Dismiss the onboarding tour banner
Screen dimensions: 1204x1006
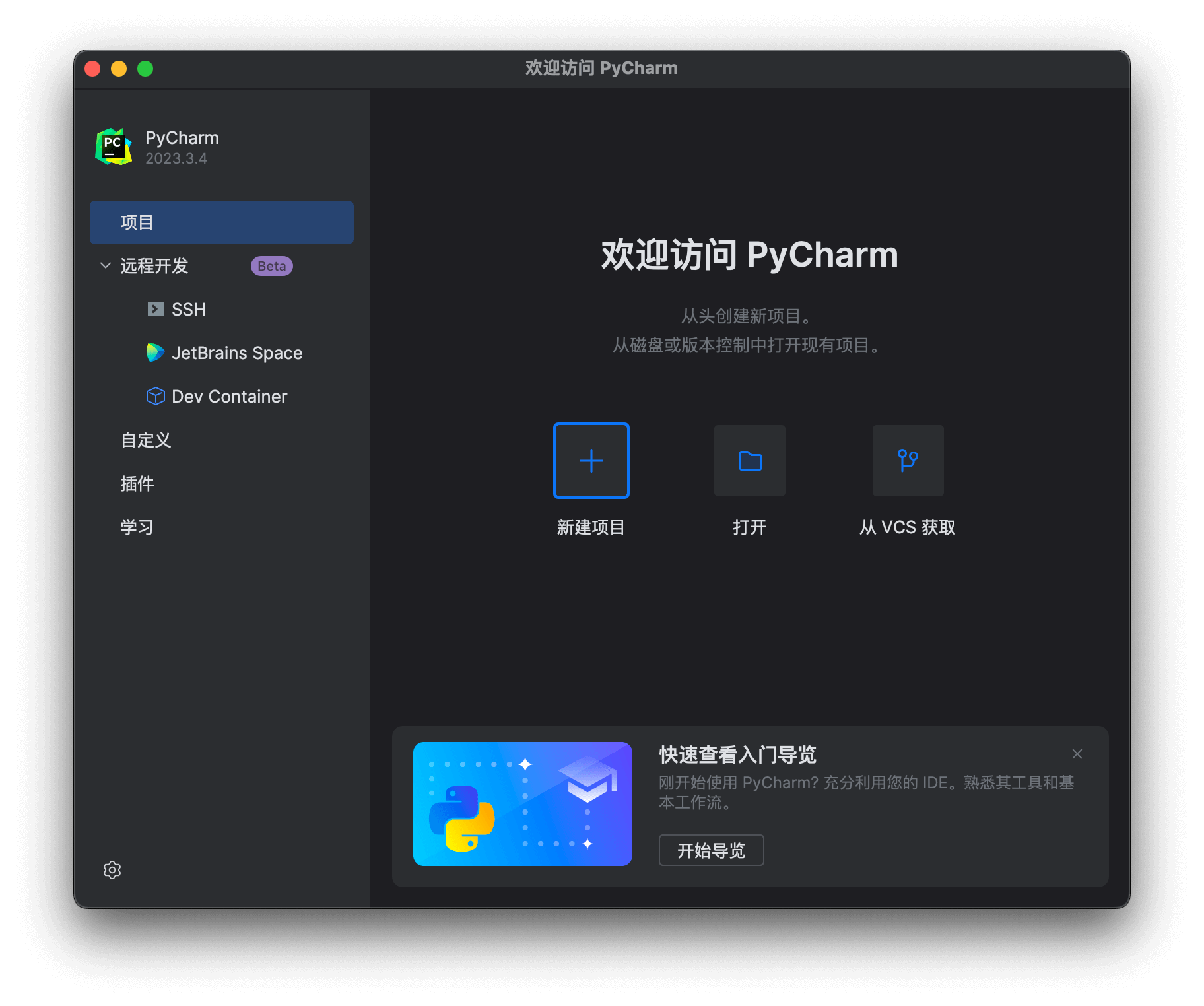(1077, 754)
